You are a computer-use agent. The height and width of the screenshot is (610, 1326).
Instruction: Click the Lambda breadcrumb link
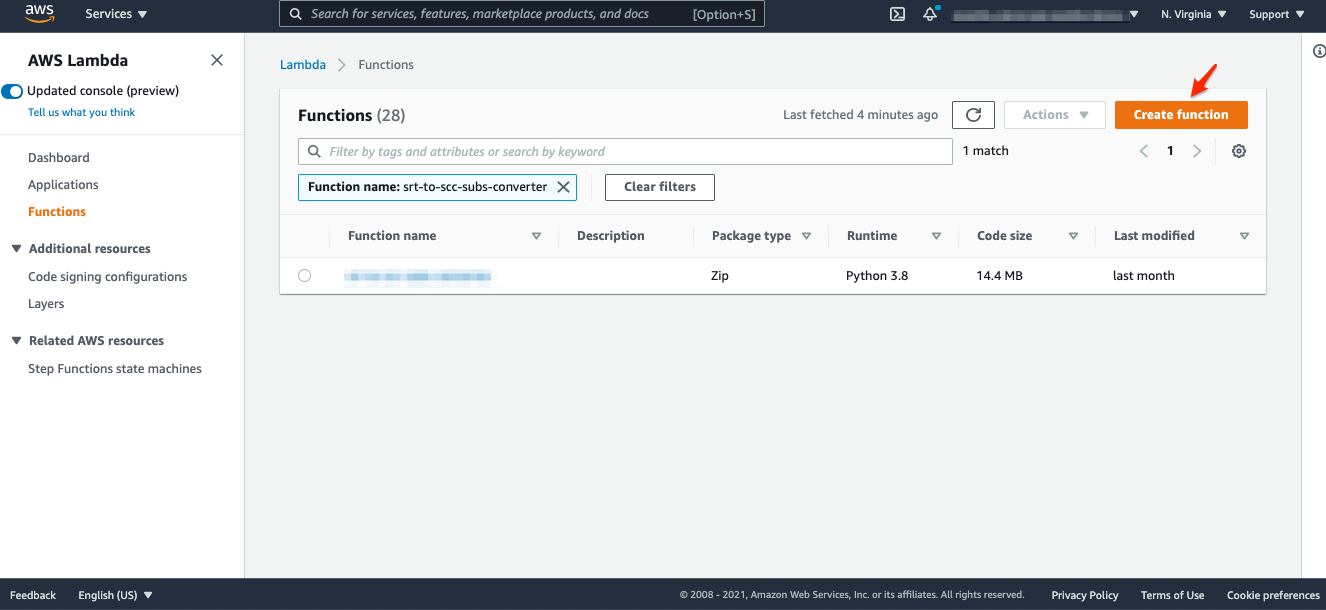click(303, 64)
